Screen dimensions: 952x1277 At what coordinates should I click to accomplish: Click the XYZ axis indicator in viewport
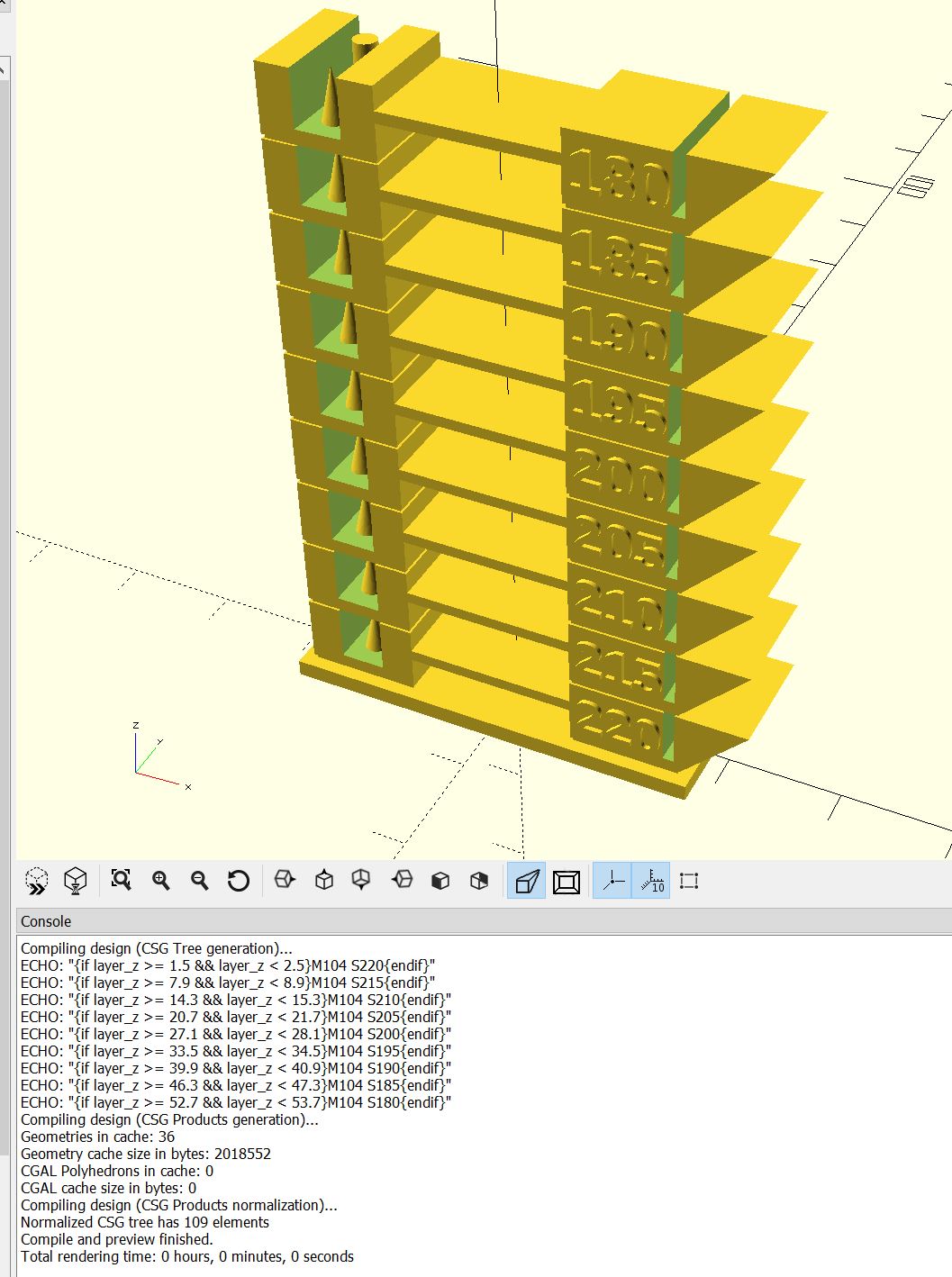pos(160,756)
